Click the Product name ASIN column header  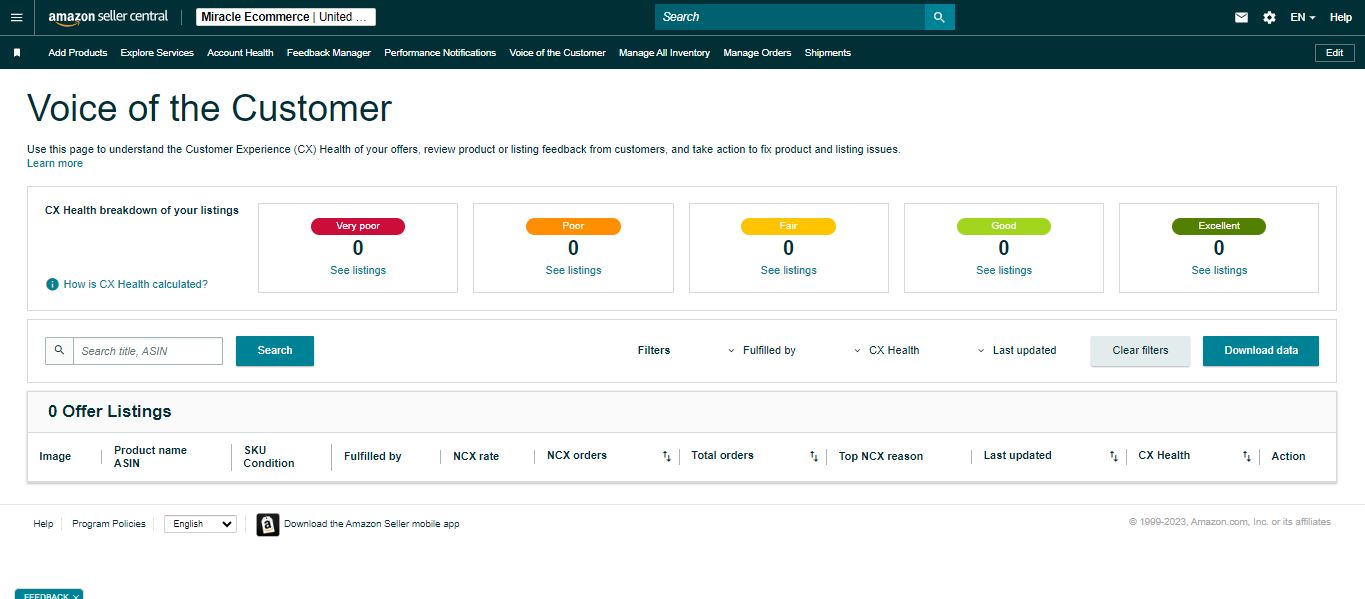[150, 457]
